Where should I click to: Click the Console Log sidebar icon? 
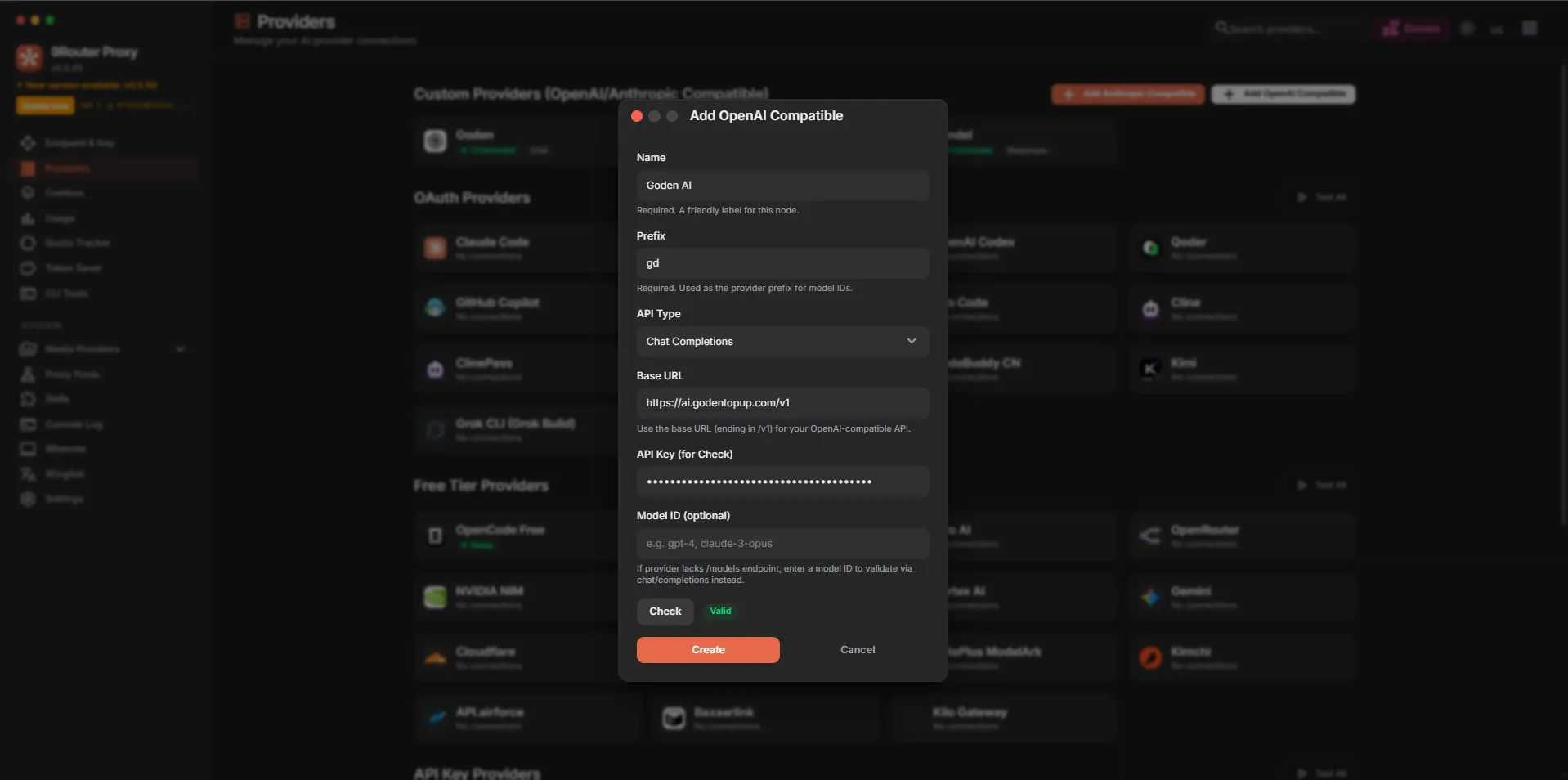tap(28, 424)
